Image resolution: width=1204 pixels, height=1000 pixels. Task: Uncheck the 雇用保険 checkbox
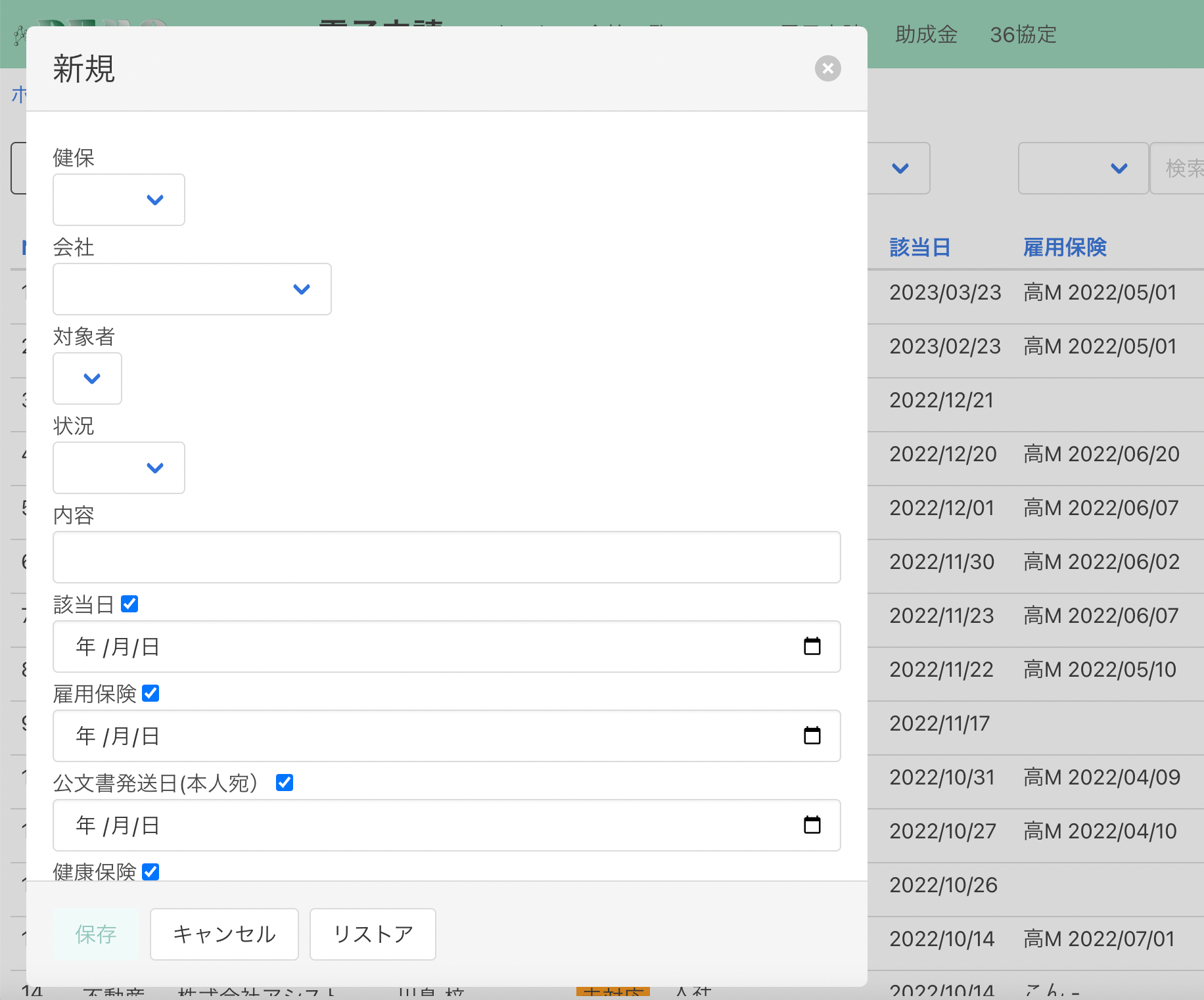pyautogui.click(x=150, y=693)
